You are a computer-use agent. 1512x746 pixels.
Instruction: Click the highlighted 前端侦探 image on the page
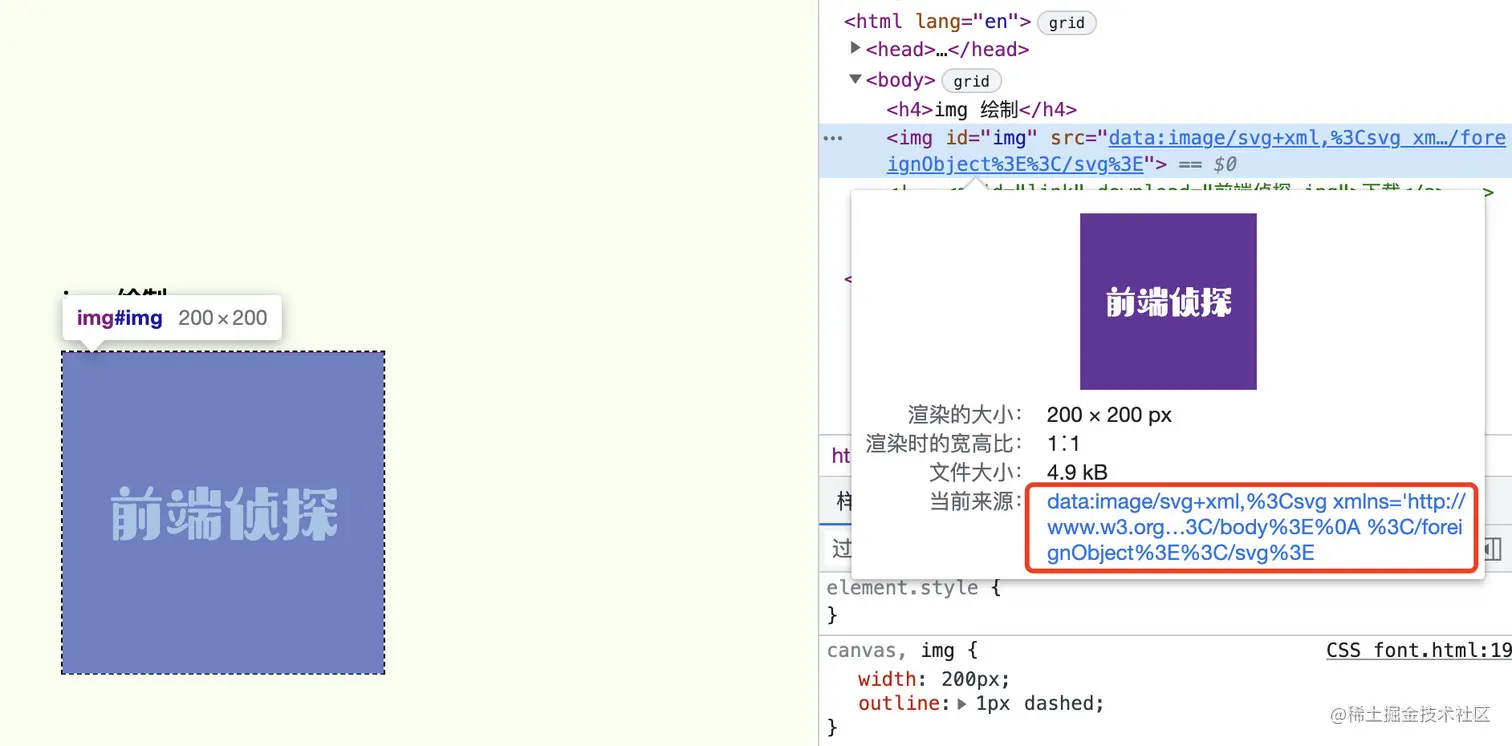click(222, 512)
